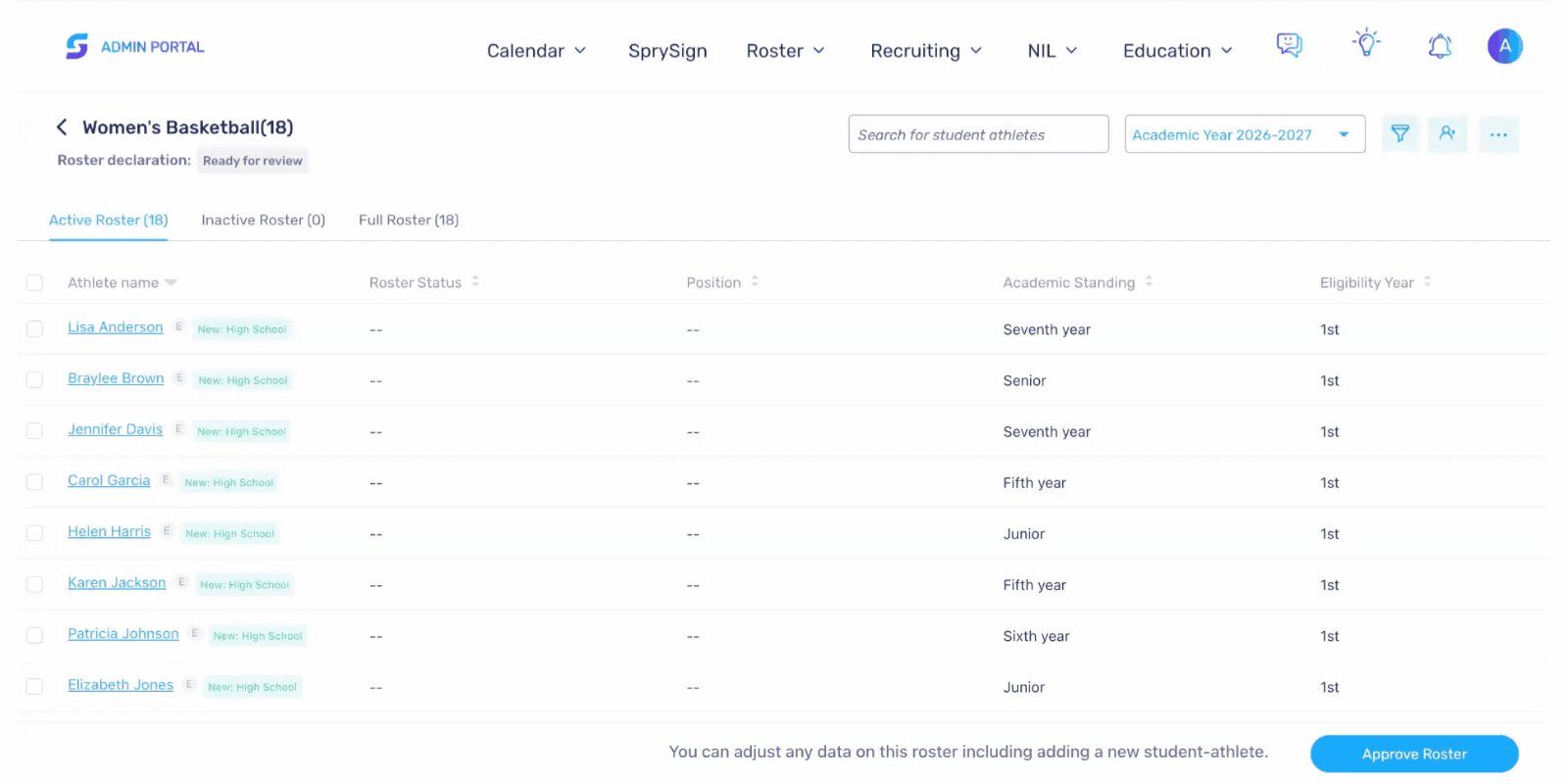The image size is (1568, 784).
Task: Expand the NIL menu
Action: 1053,51
